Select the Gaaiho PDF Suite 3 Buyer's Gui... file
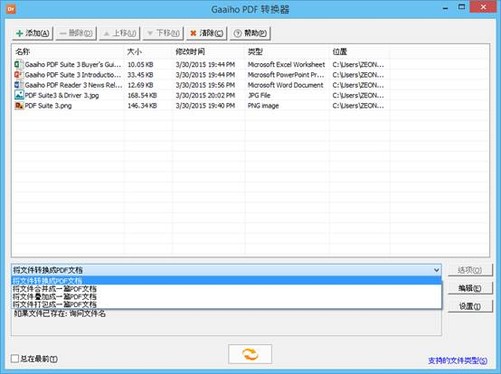This screenshot has height=374, width=501. (73, 65)
